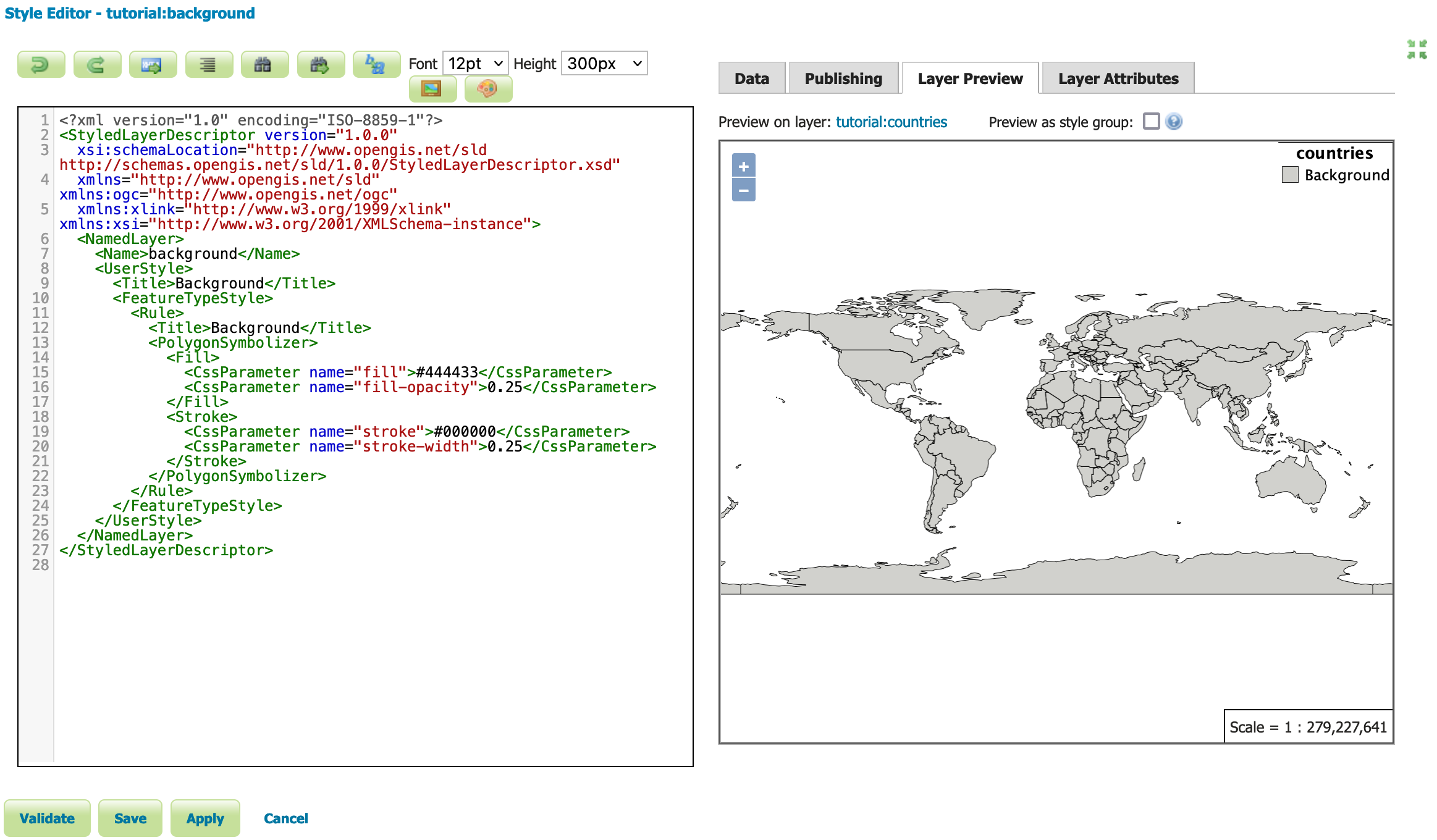This screenshot has height=840, width=1437.
Task: Click the zoom in button on map
Action: (745, 166)
